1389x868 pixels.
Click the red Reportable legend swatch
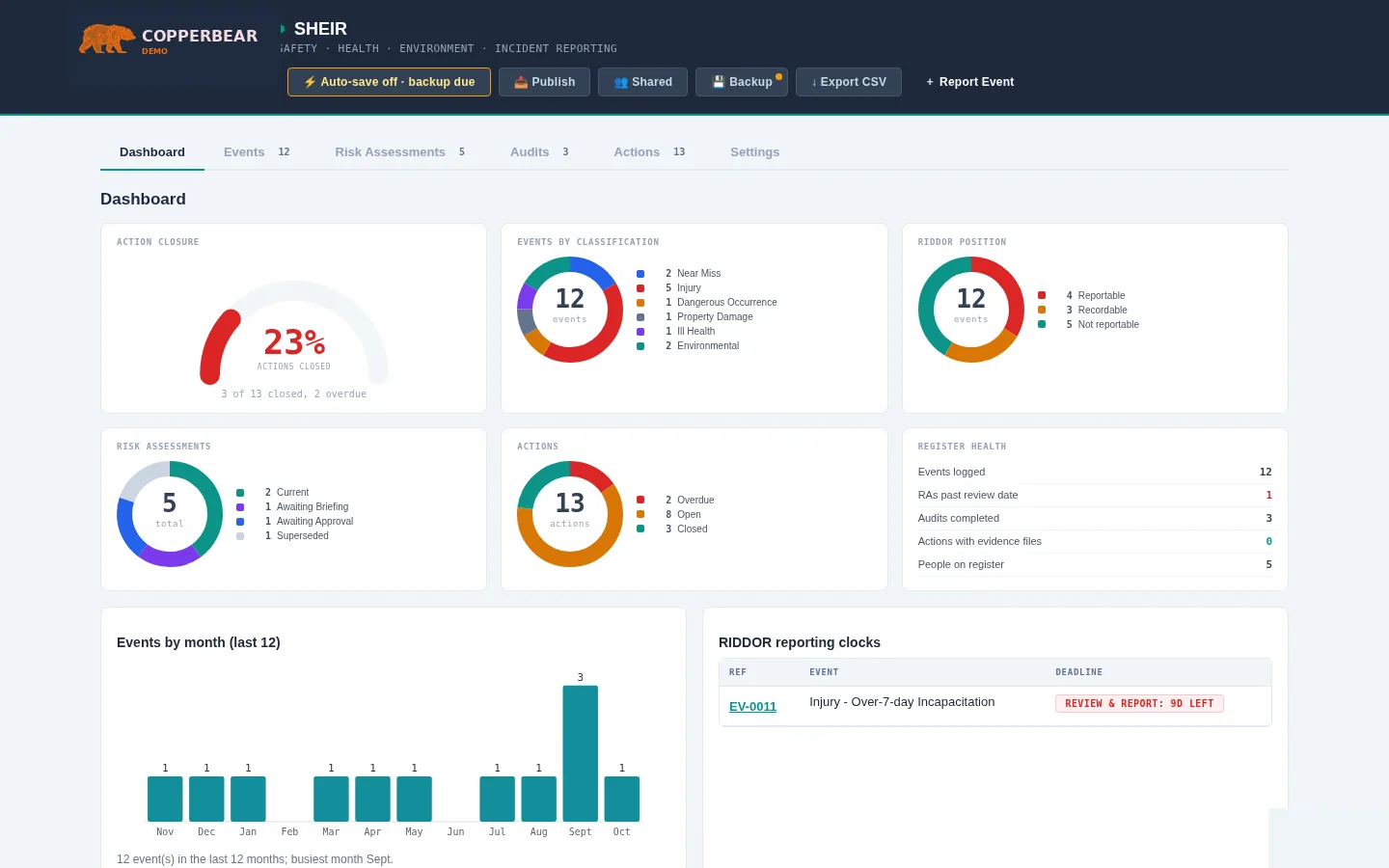[x=1042, y=295]
